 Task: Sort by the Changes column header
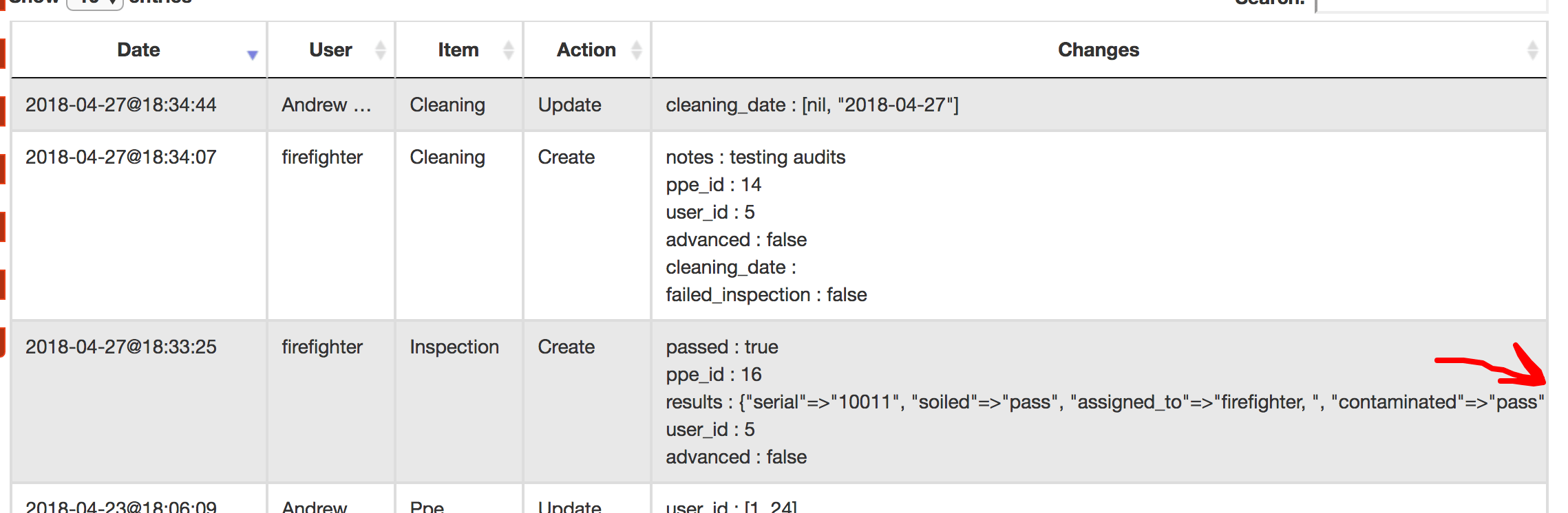[1099, 50]
